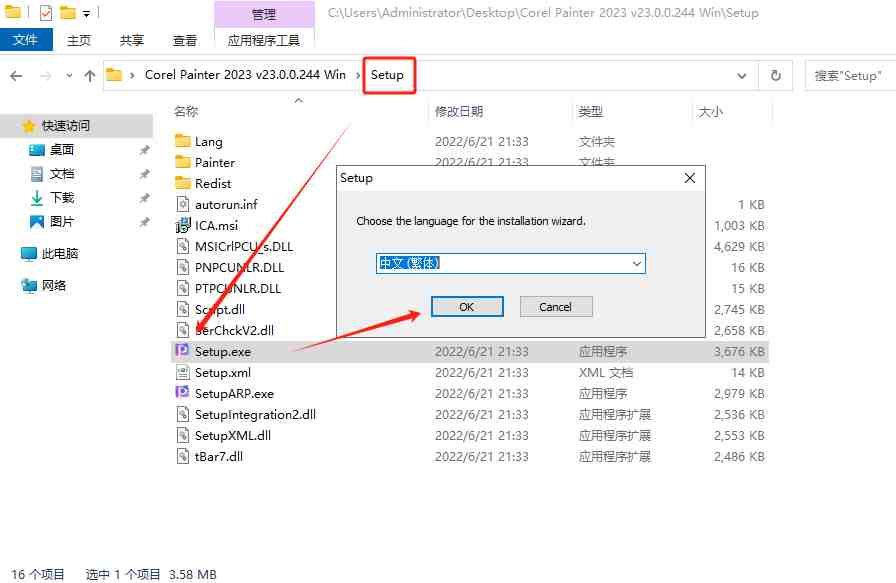This screenshot has height=583, width=896.
Task: Select the SetupXML.dll file
Action: (x=230, y=435)
